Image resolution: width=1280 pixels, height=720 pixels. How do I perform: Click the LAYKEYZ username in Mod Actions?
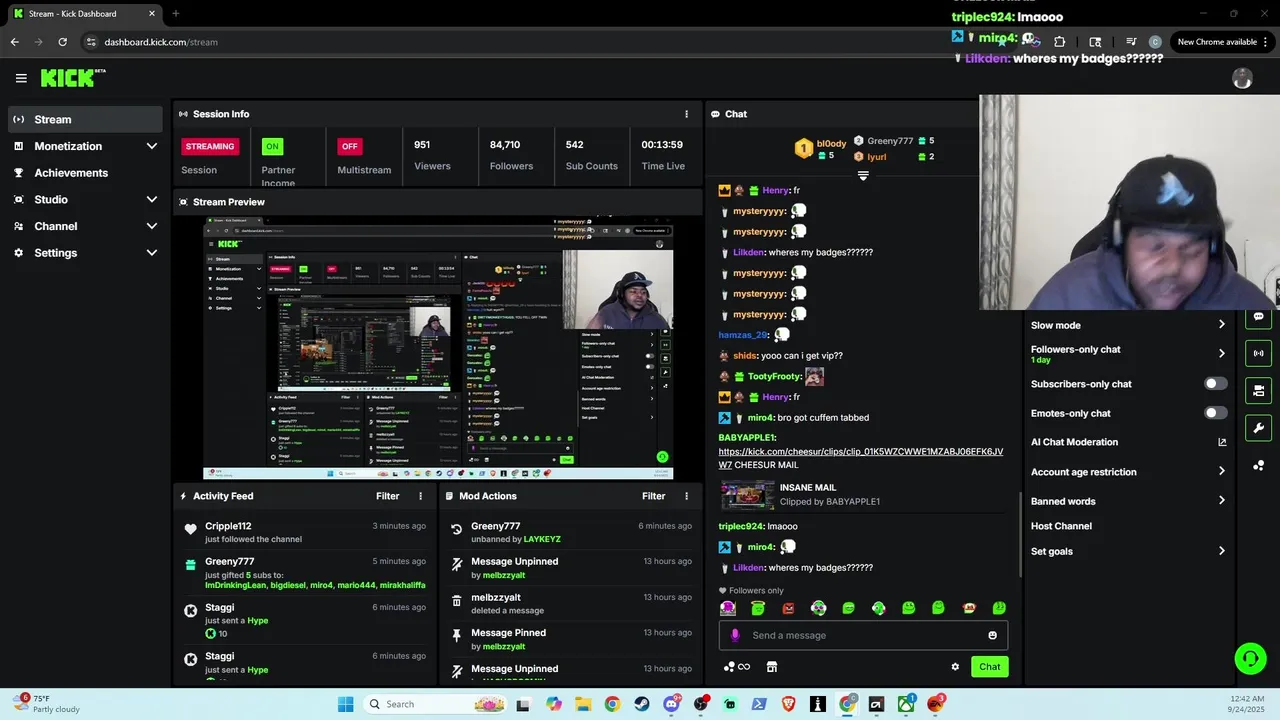point(542,539)
